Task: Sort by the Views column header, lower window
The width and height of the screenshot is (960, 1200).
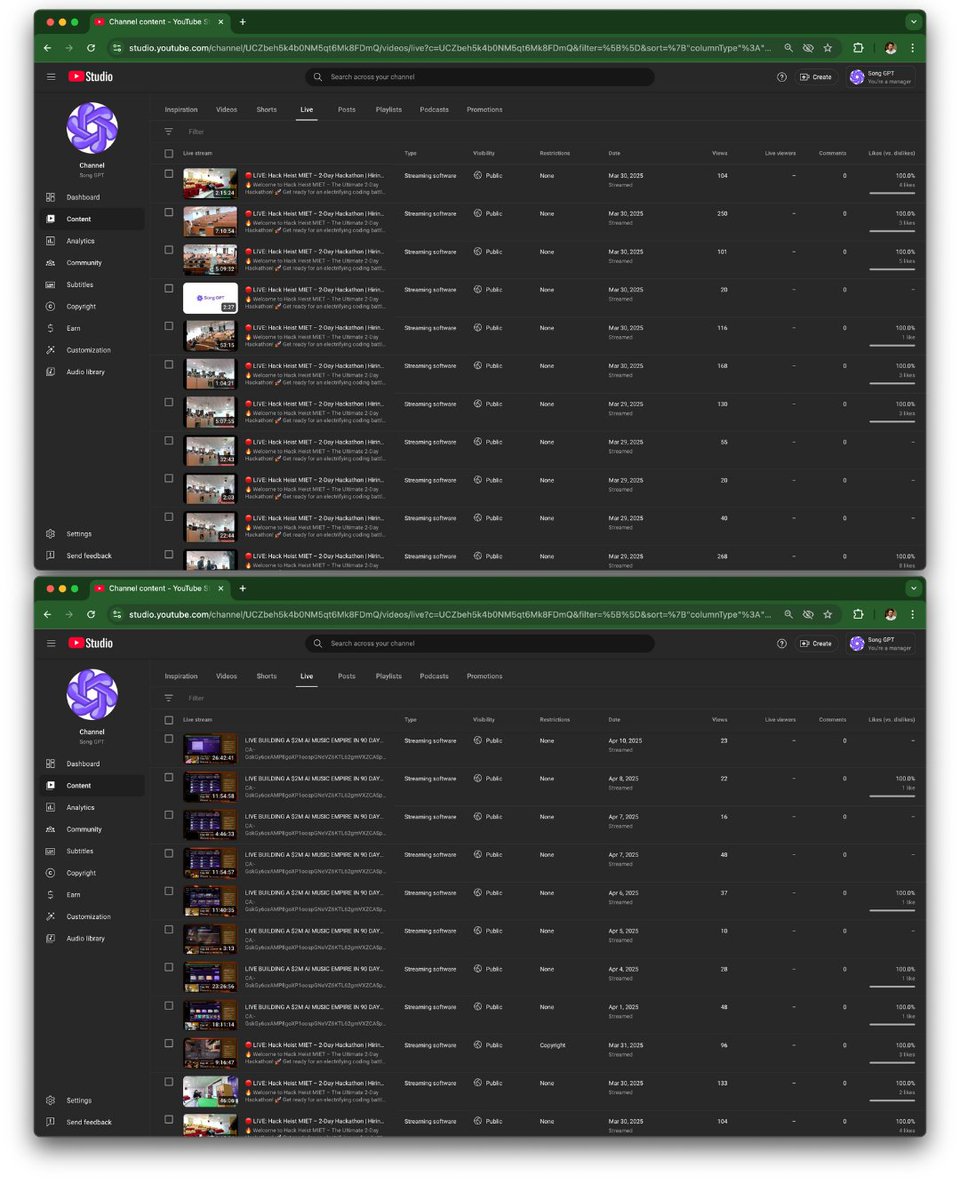Action: [720, 720]
